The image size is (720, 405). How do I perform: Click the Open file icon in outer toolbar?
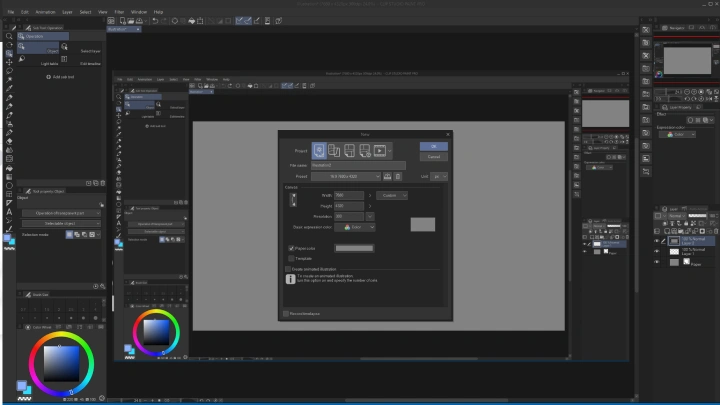131,21
